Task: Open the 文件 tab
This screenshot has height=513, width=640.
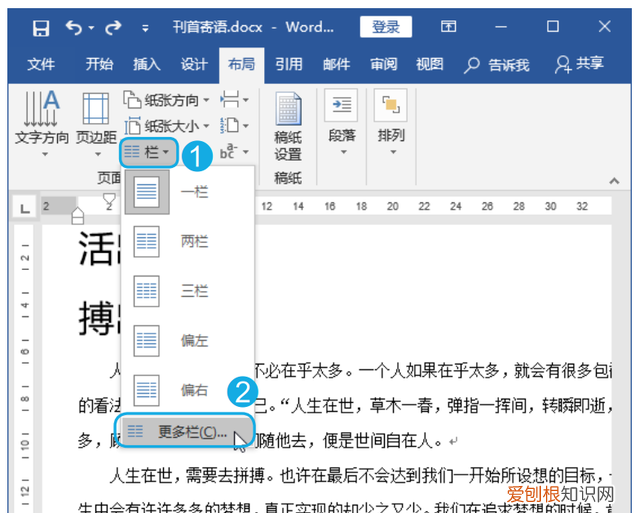Action: click(41, 64)
